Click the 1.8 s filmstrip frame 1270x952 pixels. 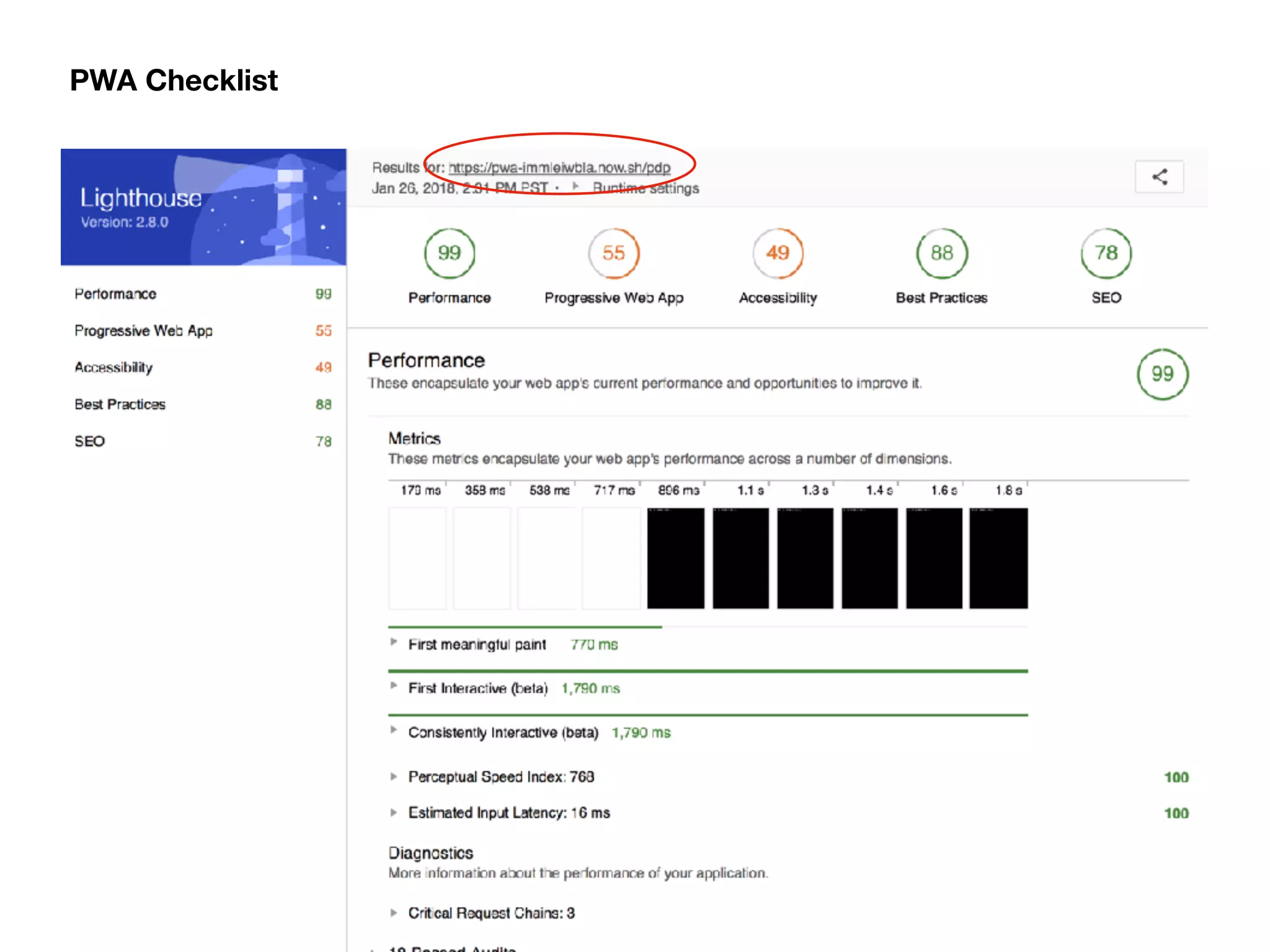(x=998, y=558)
